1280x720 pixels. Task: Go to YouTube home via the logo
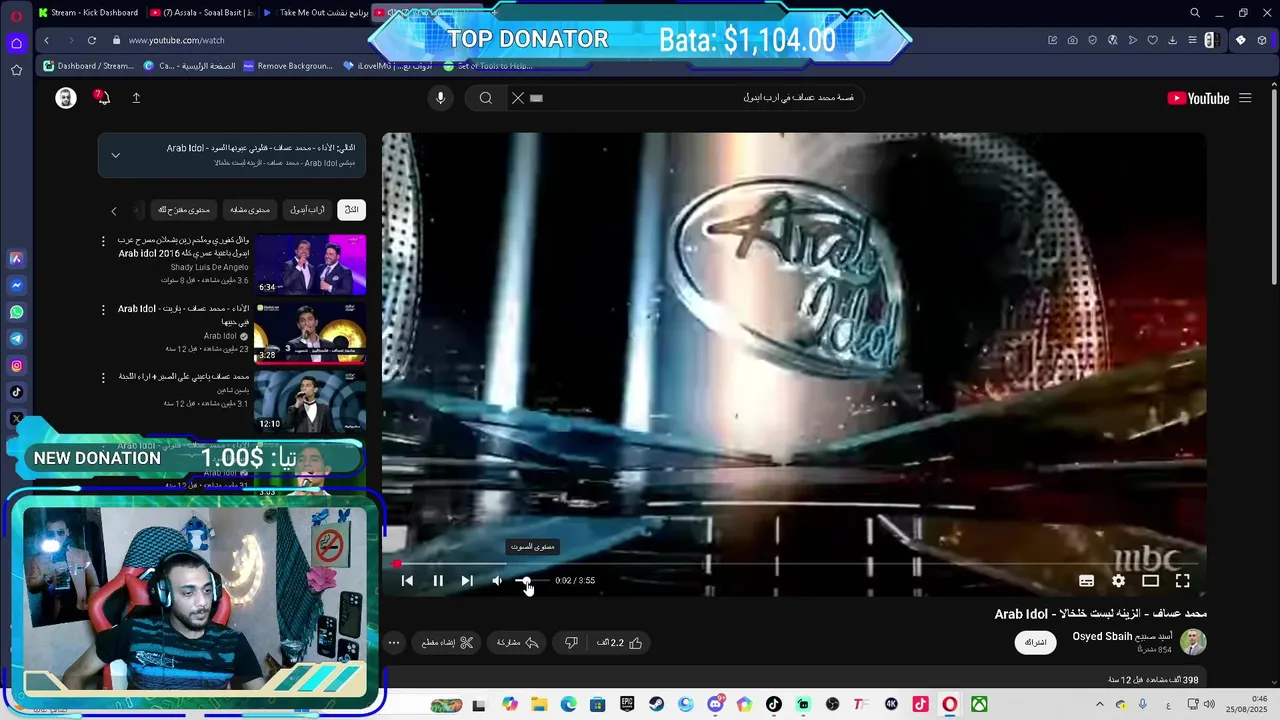tap(1198, 98)
